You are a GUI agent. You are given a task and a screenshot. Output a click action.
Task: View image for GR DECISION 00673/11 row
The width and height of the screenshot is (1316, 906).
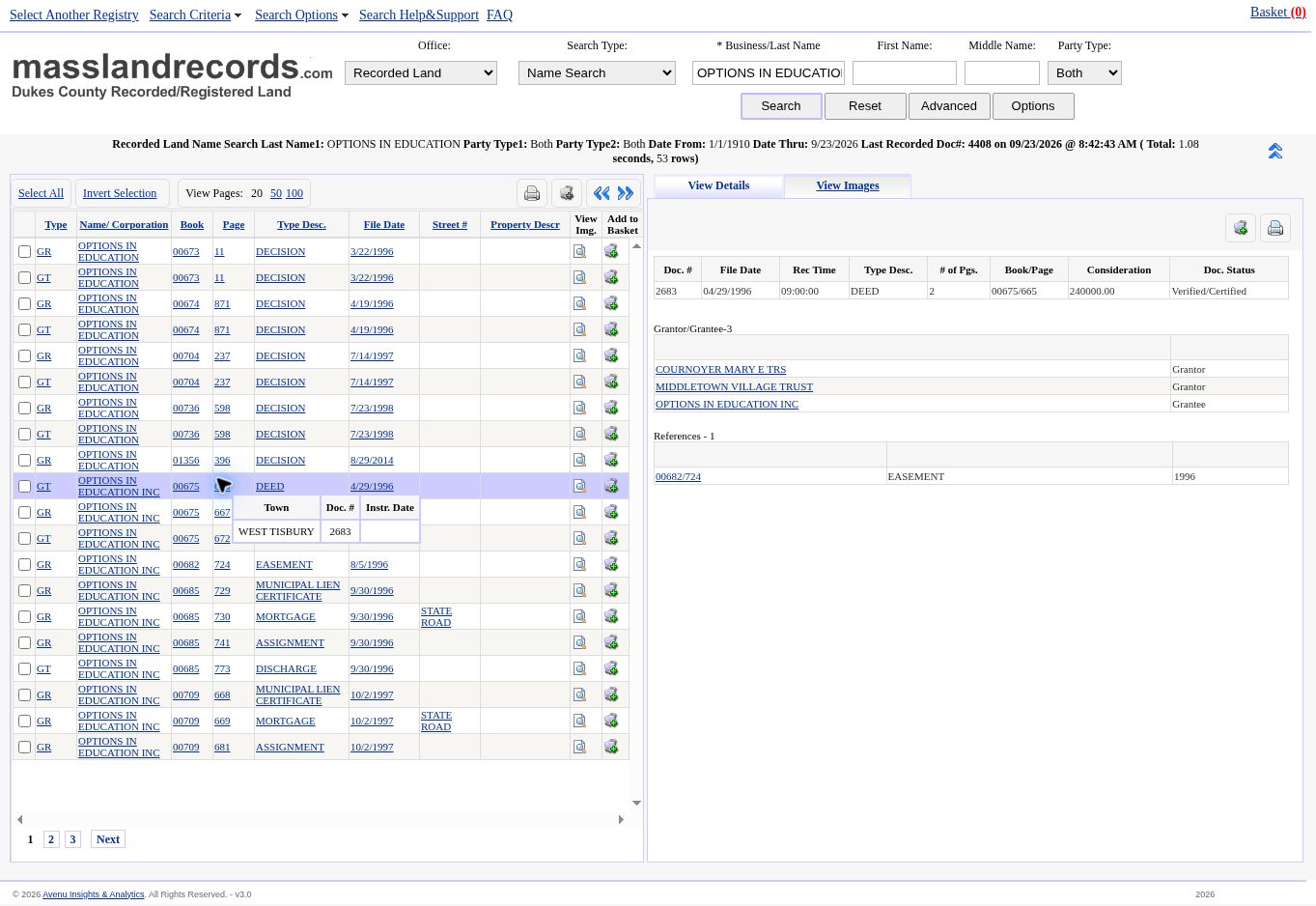(x=580, y=251)
